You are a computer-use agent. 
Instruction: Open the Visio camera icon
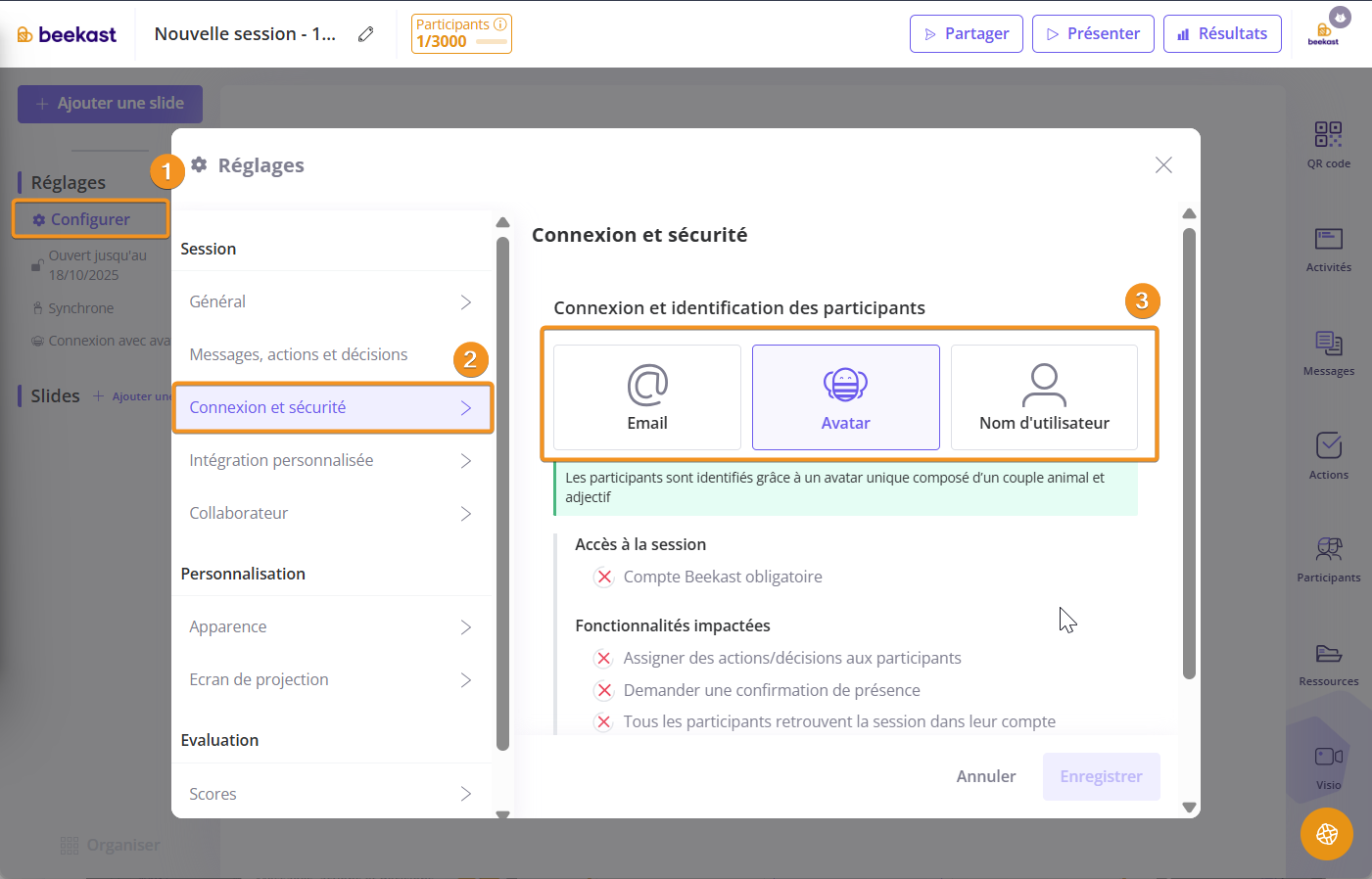tap(1328, 757)
